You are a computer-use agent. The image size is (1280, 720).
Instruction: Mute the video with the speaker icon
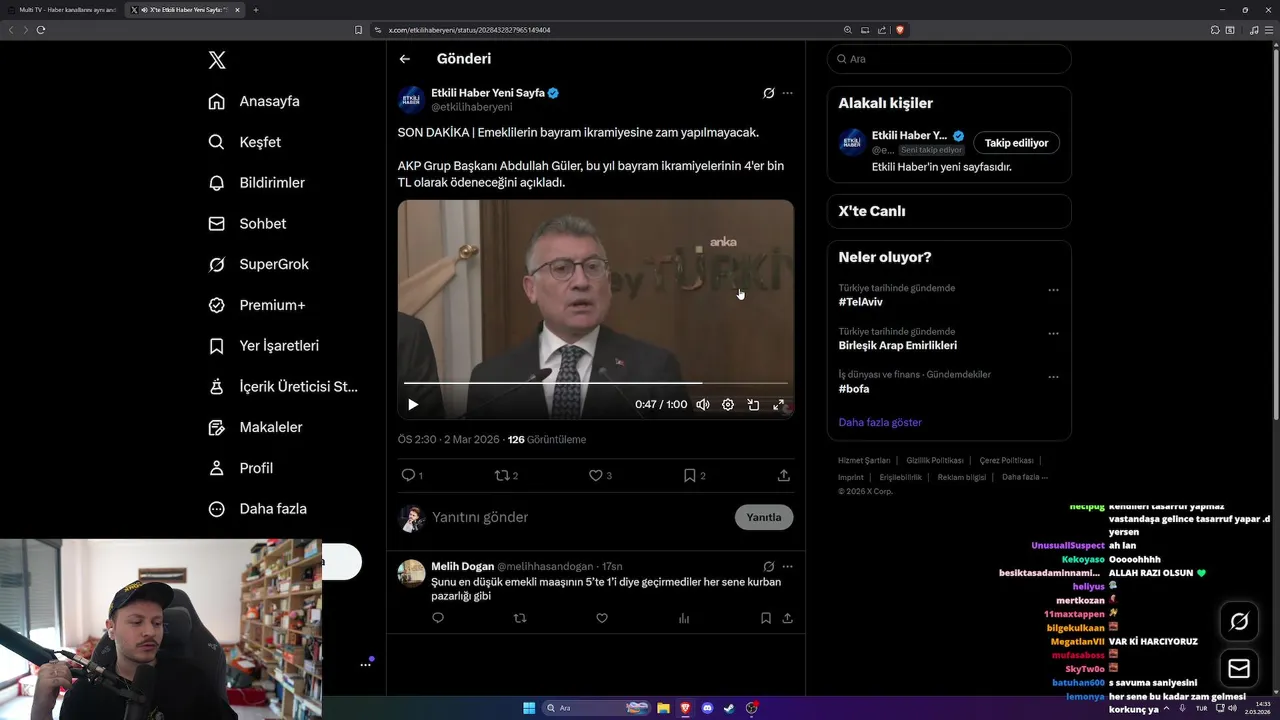pyautogui.click(x=703, y=404)
